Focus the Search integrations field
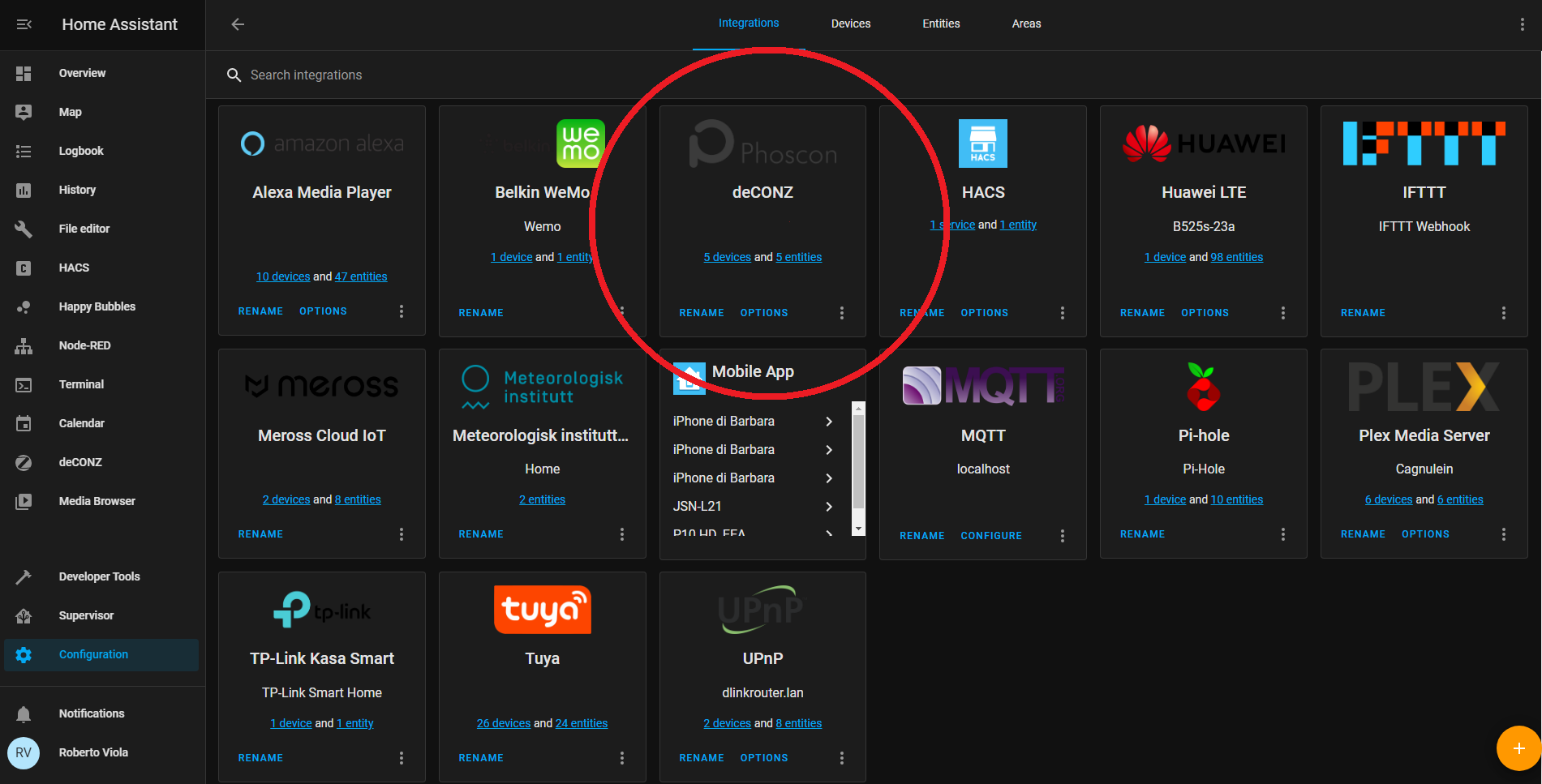 pos(874,75)
